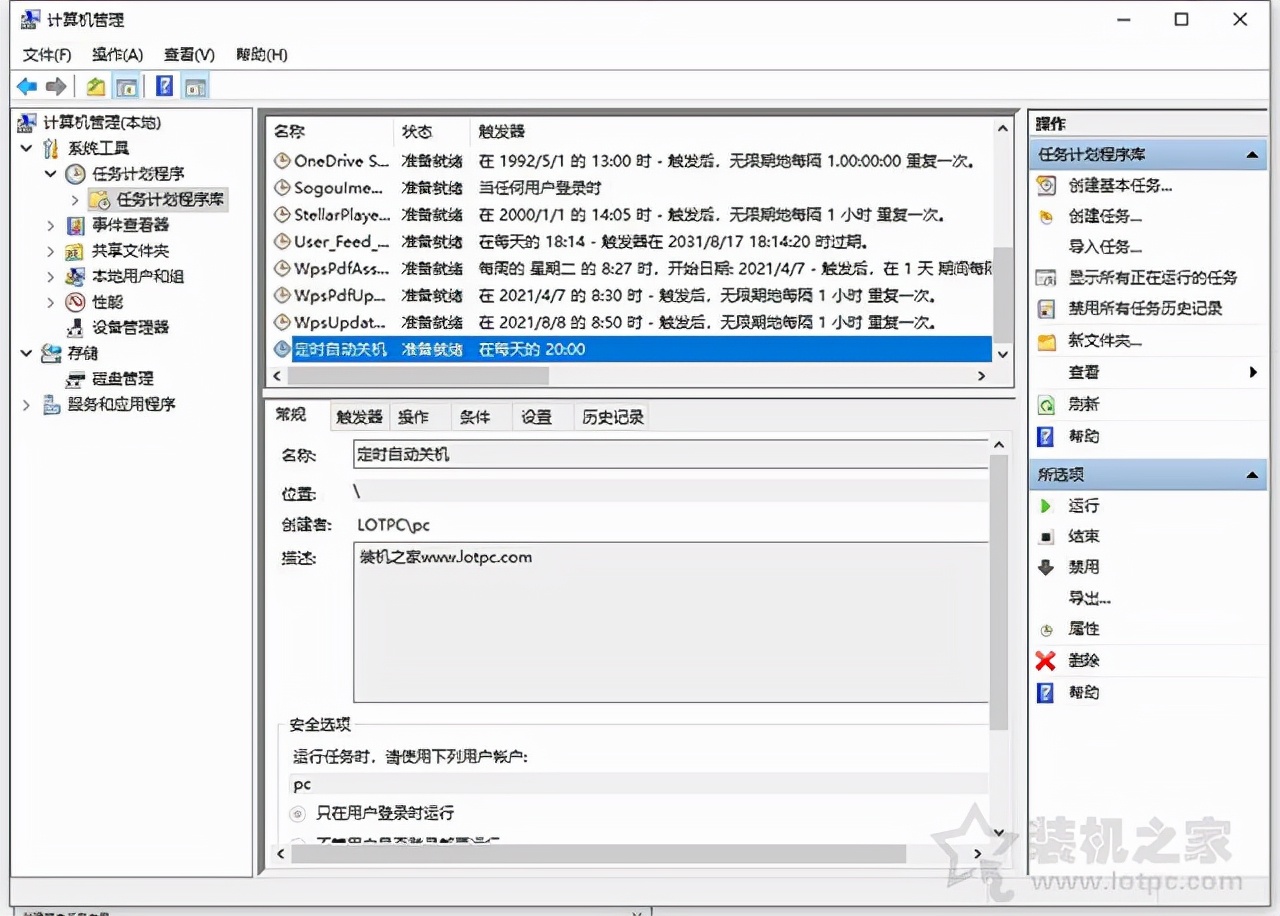Viewport: 1280px width, 916px height.
Task: Expand the 任务计划程序库 tree node
Action: 75,200
